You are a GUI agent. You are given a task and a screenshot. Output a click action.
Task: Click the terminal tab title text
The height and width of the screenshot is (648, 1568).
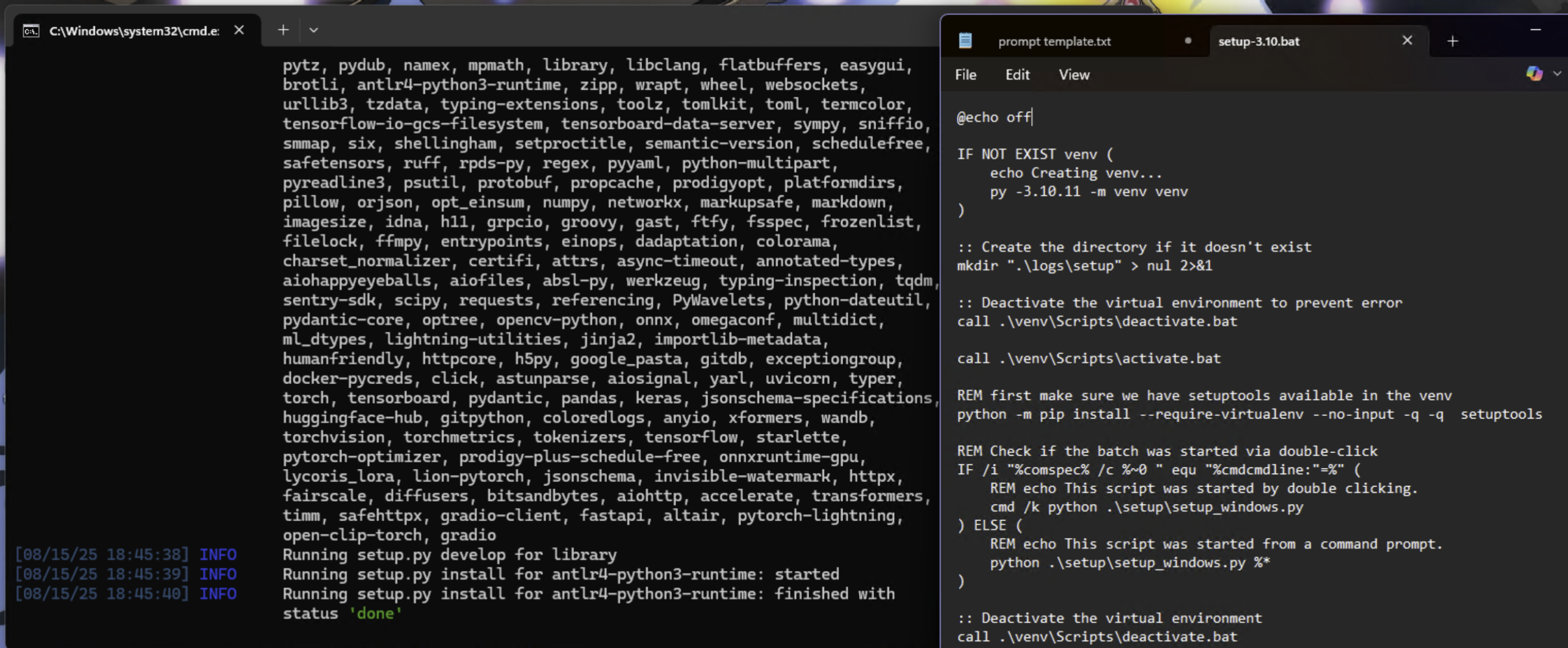coord(134,30)
